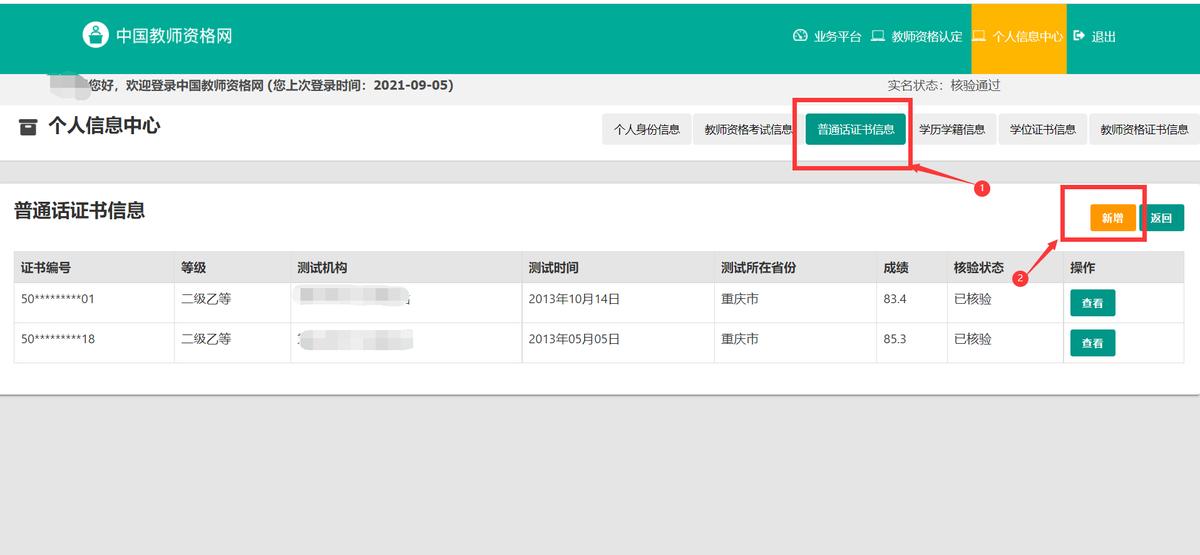Image resolution: width=1200 pixels, height=555 pixels.
Task: Click the 实名状态：核验通过 status text
Action: (x=944, y=86)
